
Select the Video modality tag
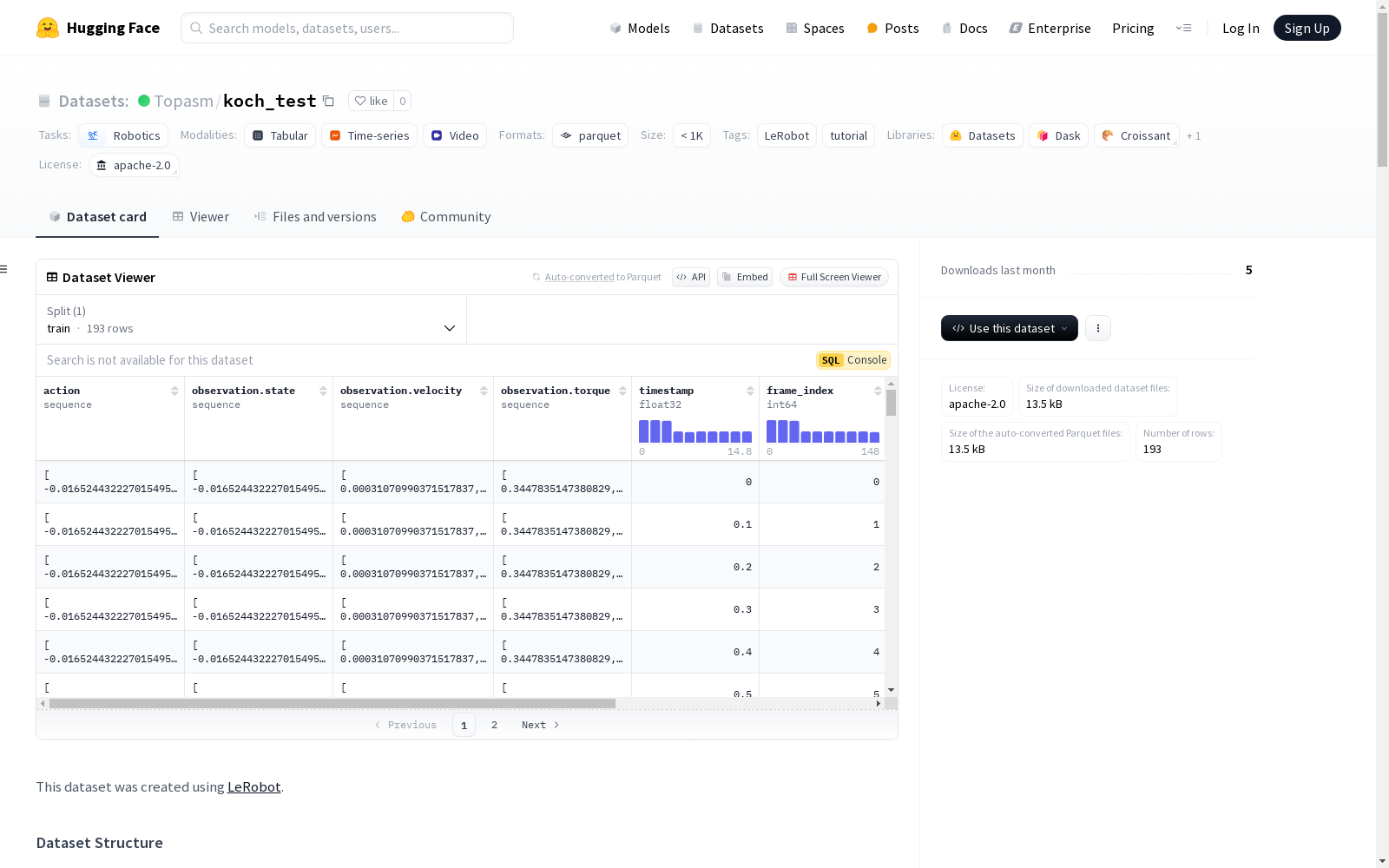coord(455,135)
